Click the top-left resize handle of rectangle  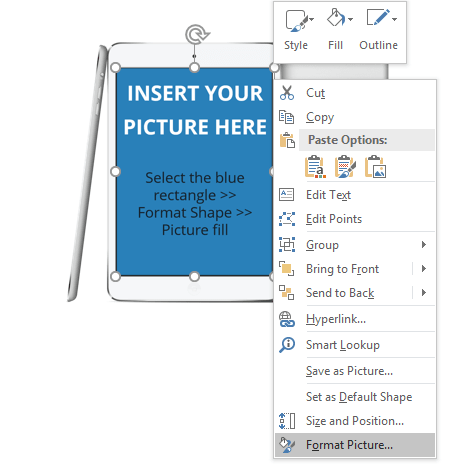click(115, 68)
